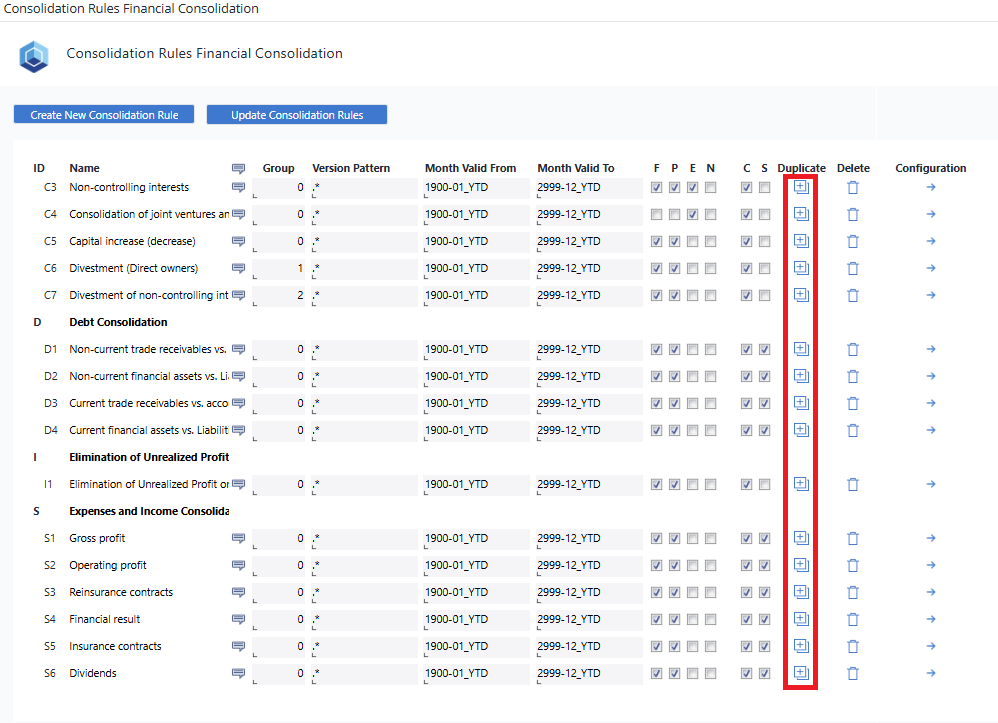Click the comment icon beside S1 Gross profit
Screen dimensions: 998x723
(x=238, y=538)
